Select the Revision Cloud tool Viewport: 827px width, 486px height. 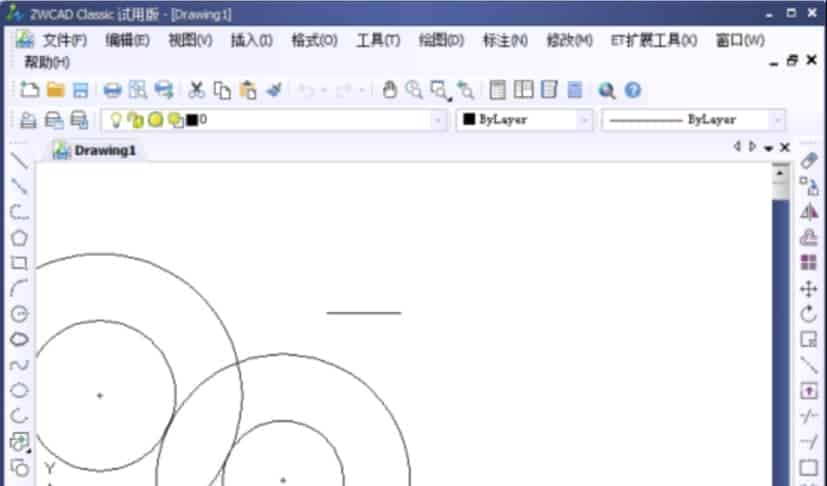[20, 339]
